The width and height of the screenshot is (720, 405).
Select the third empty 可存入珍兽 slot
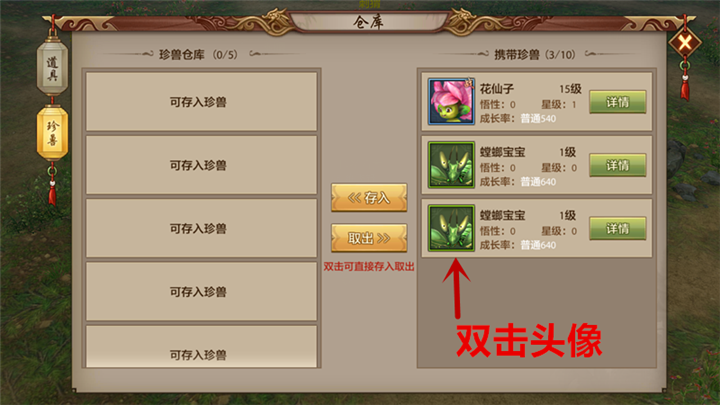[x=202, y=228]
